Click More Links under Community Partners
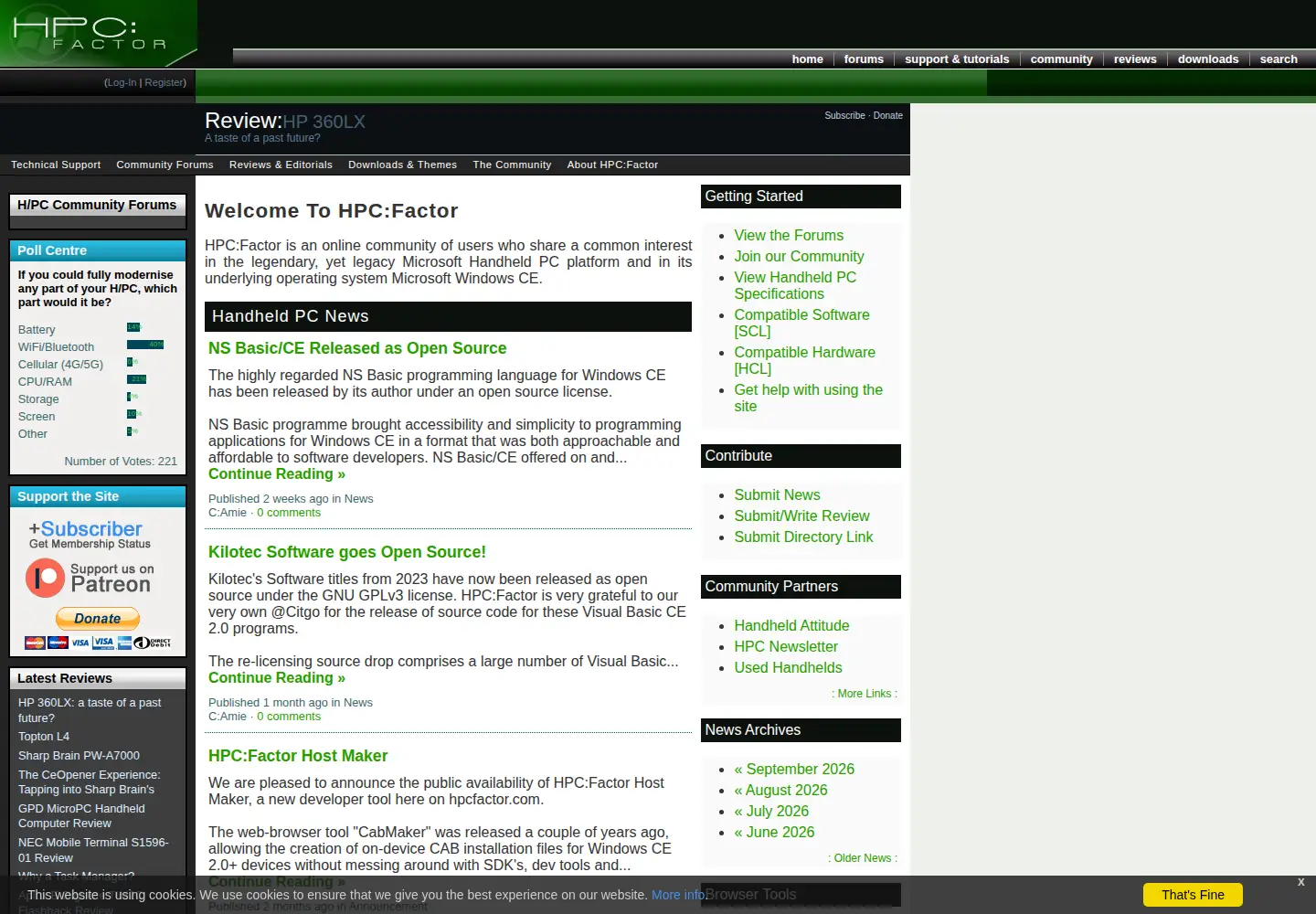The height and width of the screenshot is (914, 1316). [x=865, y=694]
